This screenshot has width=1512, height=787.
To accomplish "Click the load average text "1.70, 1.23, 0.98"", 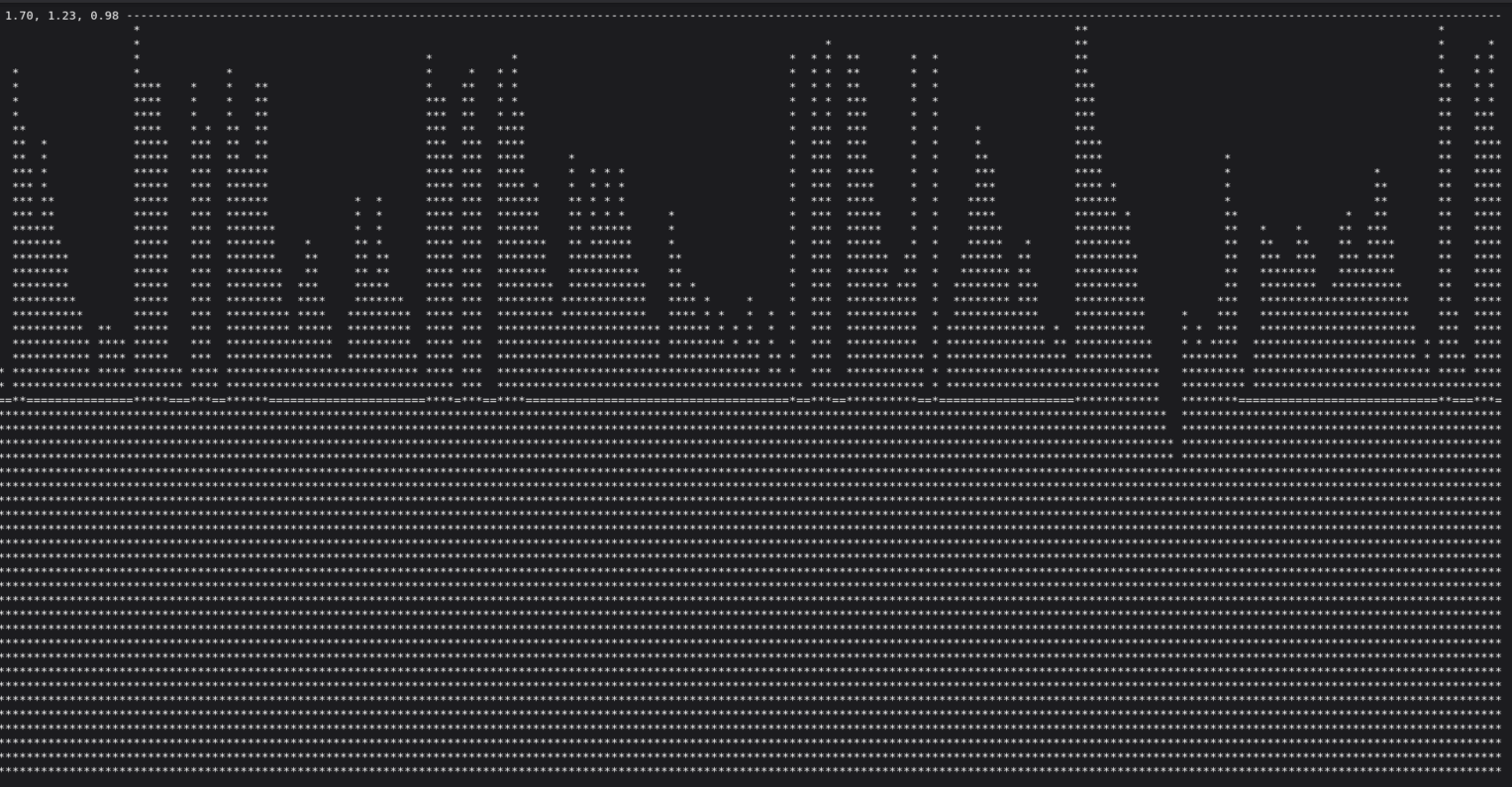I will tap(61, 16).
